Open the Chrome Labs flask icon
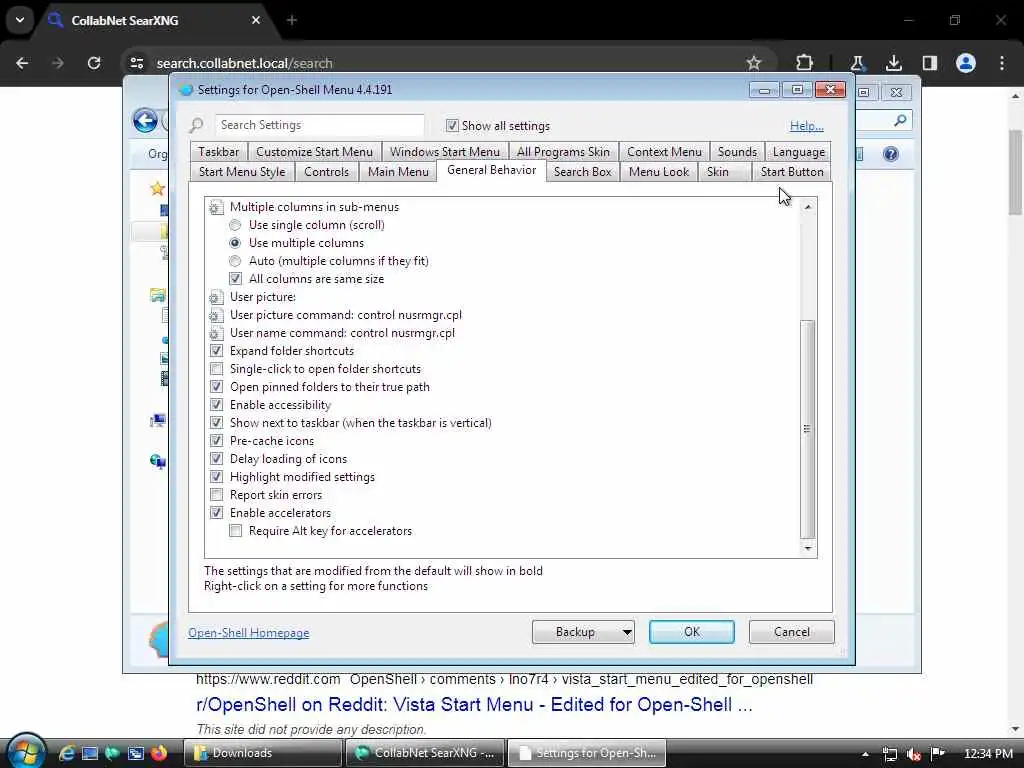Image resolution: width=1024 pixels, height=768 pixels. click(857, 63)
